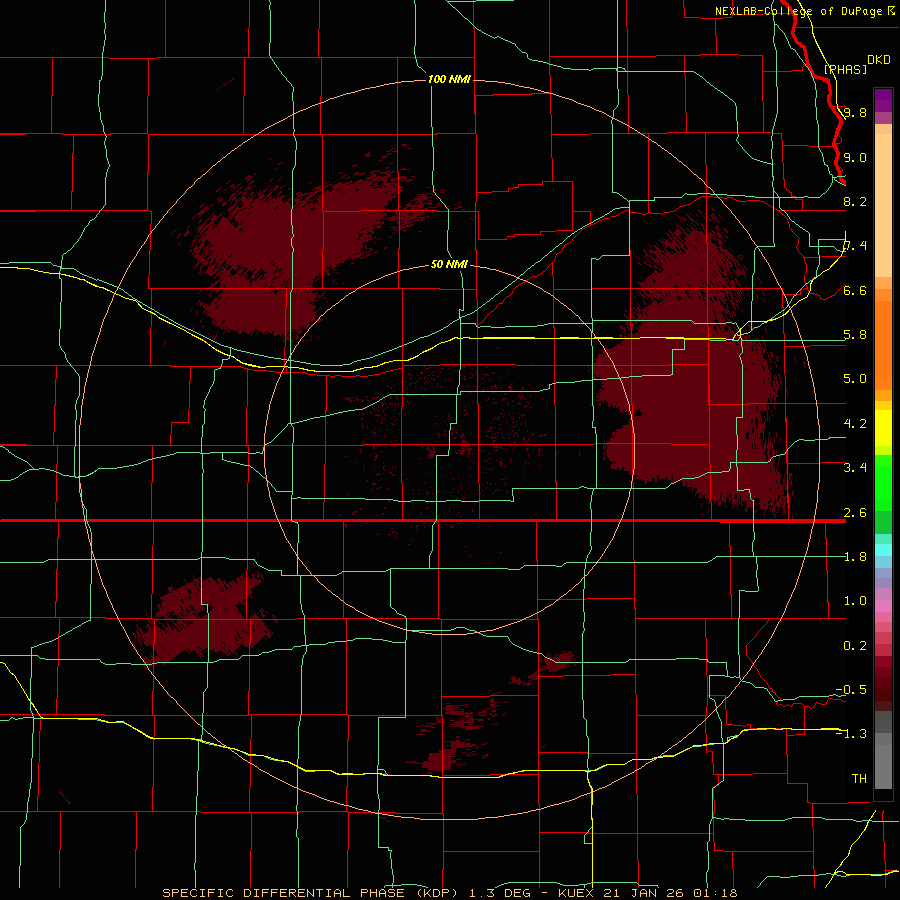Pick the 5.0 legend value
This screenshot has height=900, width=900.
click(x=855, y=379)
